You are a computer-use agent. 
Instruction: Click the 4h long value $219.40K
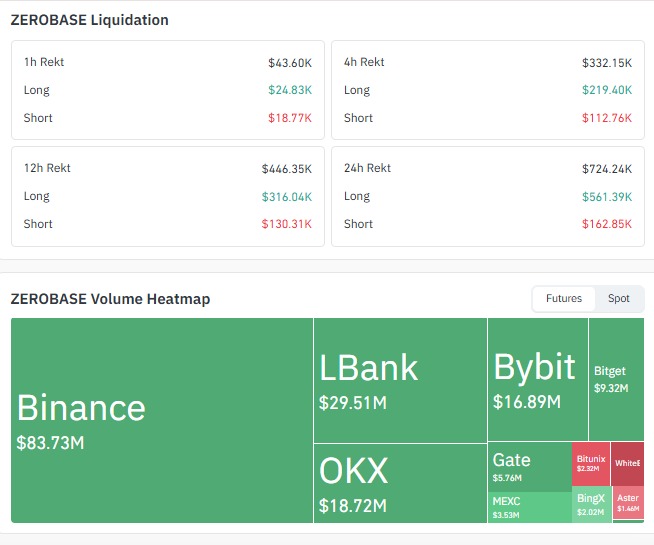point(607,90)
